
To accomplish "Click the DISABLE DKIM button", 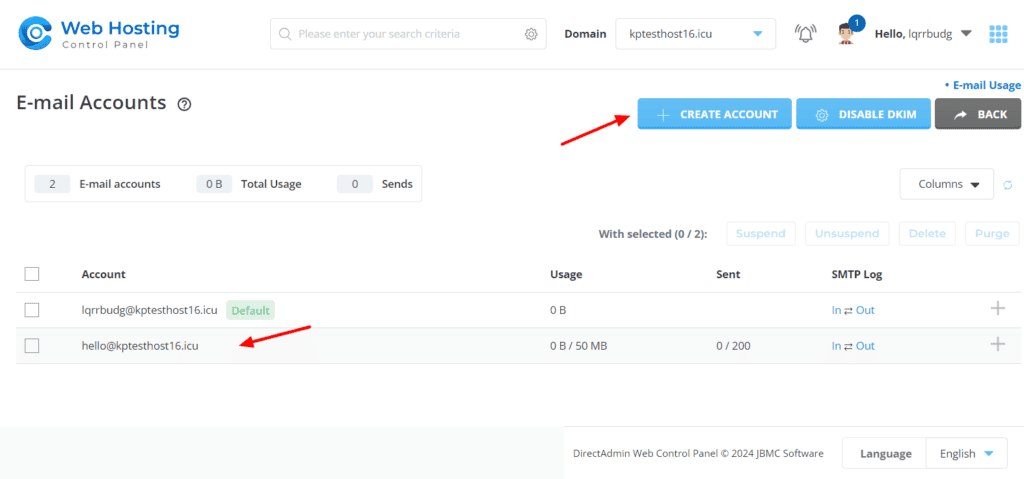I will point(863,114).
